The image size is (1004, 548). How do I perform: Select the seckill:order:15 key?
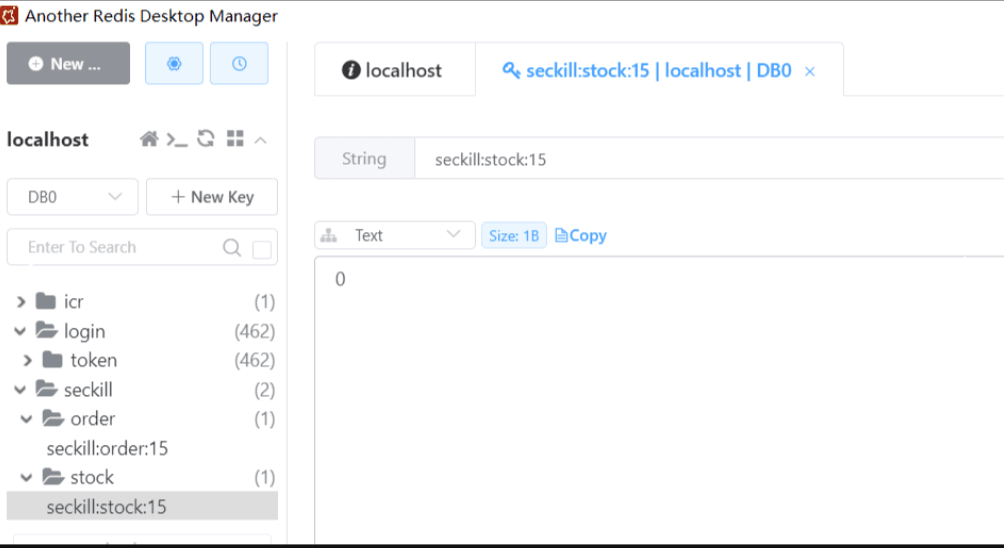(x=107, y=448)
